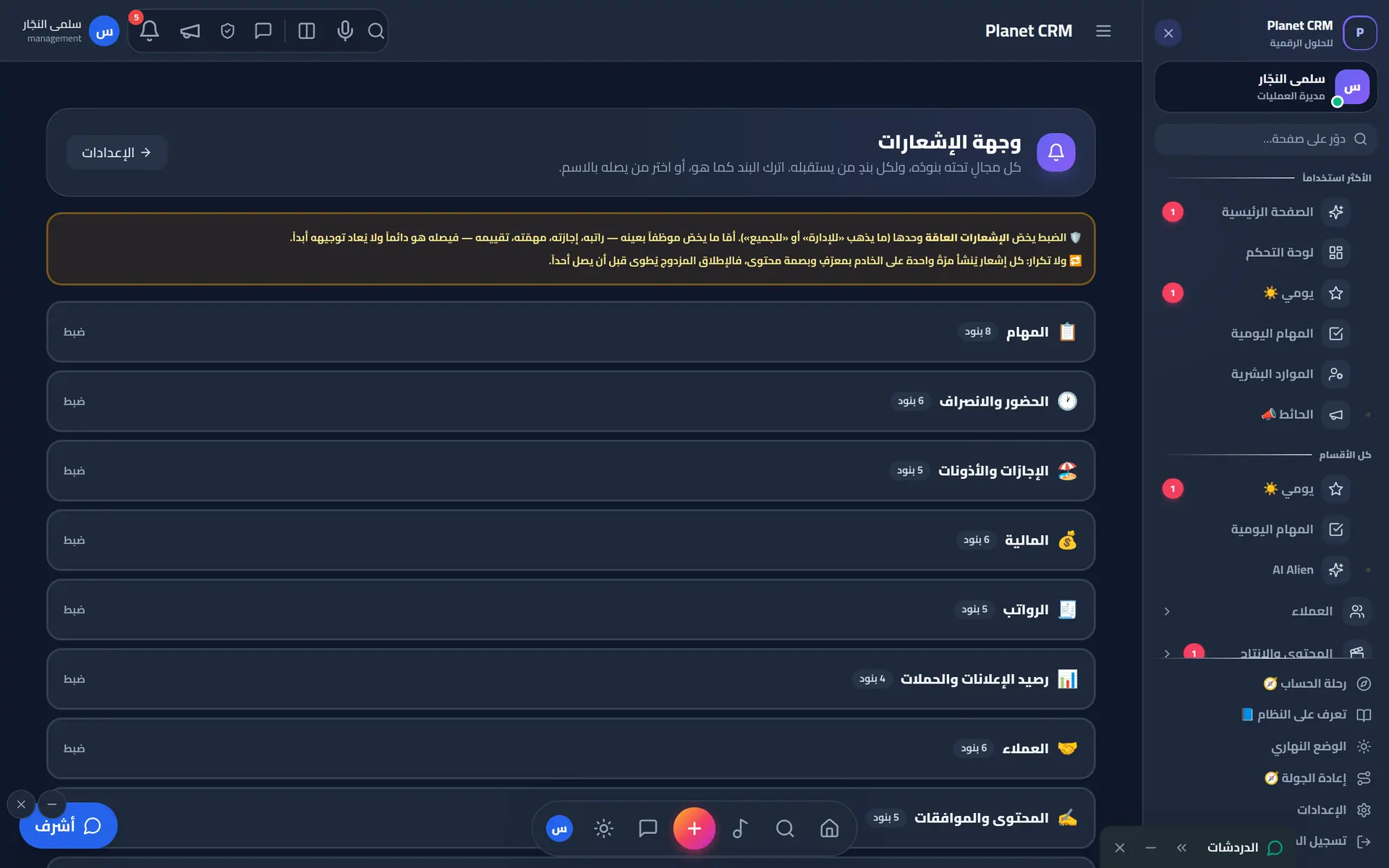1389x868 pixels.
Task: Expand المهام section via ضبط
Action: (74, 332)
